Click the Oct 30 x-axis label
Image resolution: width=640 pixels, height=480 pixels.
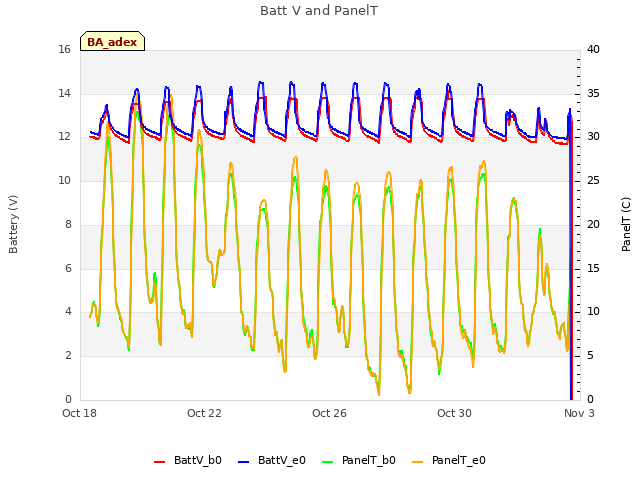point(454,413)
